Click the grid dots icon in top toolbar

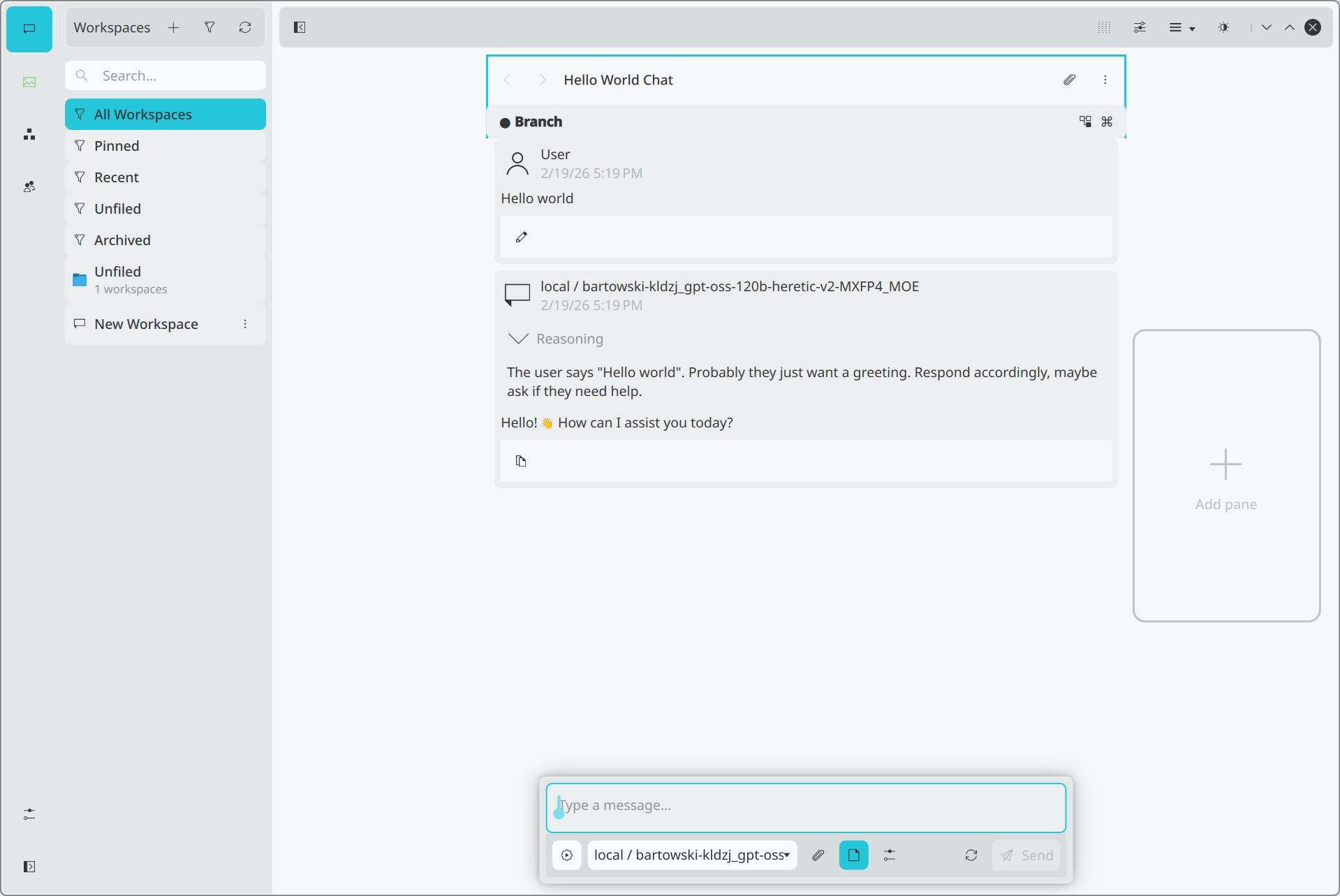pos(1104,27)
